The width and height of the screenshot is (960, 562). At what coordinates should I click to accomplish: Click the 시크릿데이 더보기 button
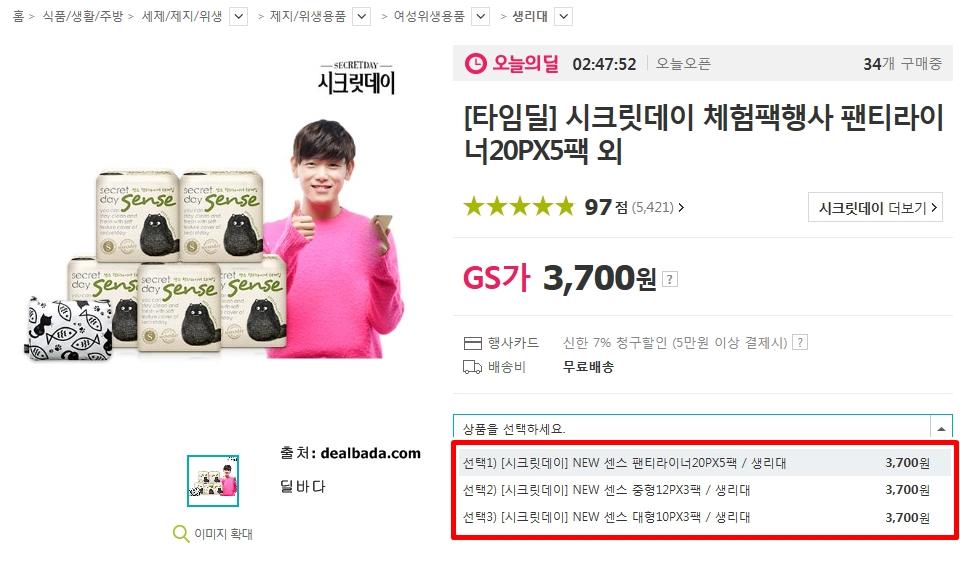[x=876, y=208]
